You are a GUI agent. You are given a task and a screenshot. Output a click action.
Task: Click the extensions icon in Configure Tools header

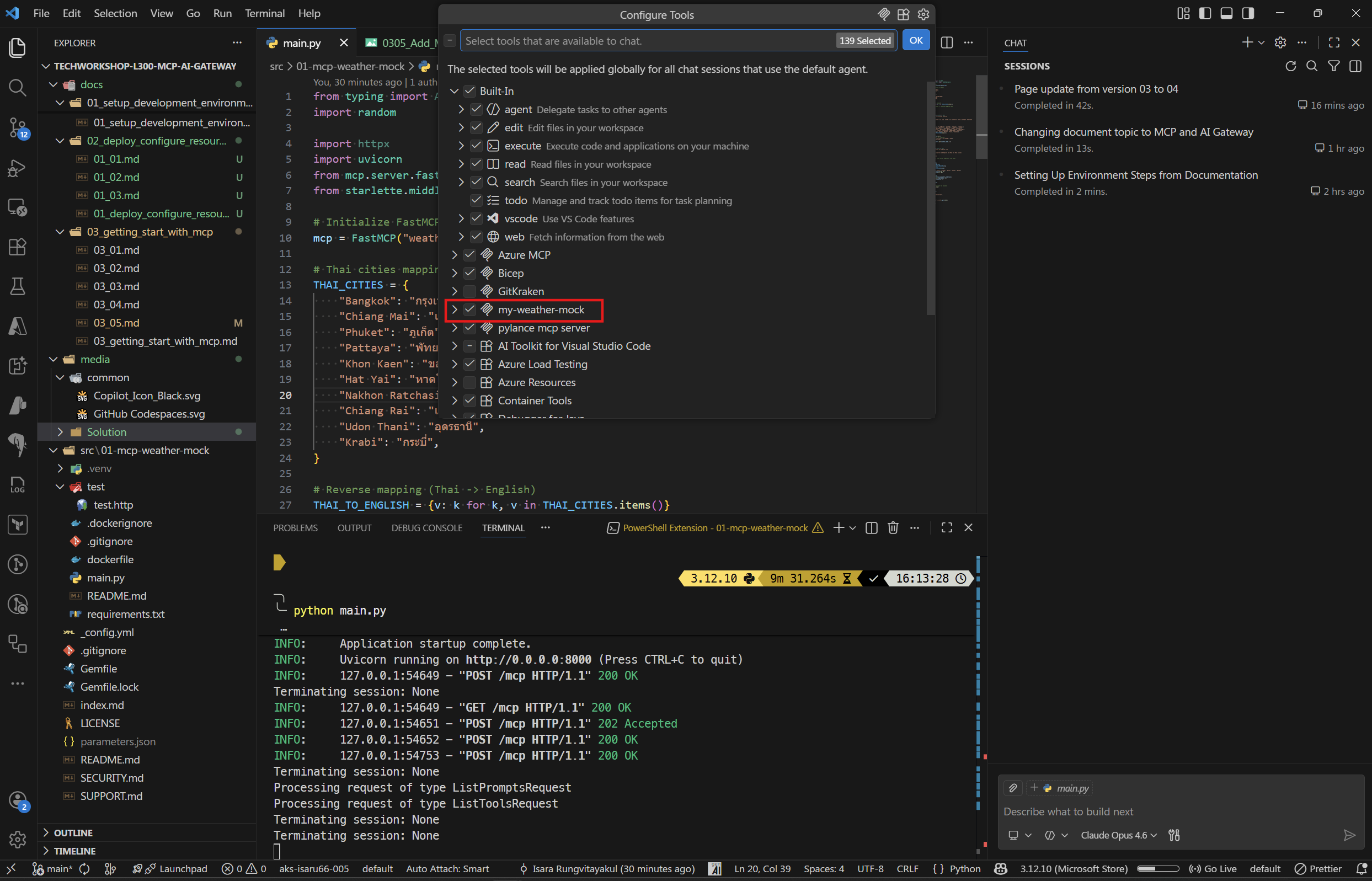(903, 14)
